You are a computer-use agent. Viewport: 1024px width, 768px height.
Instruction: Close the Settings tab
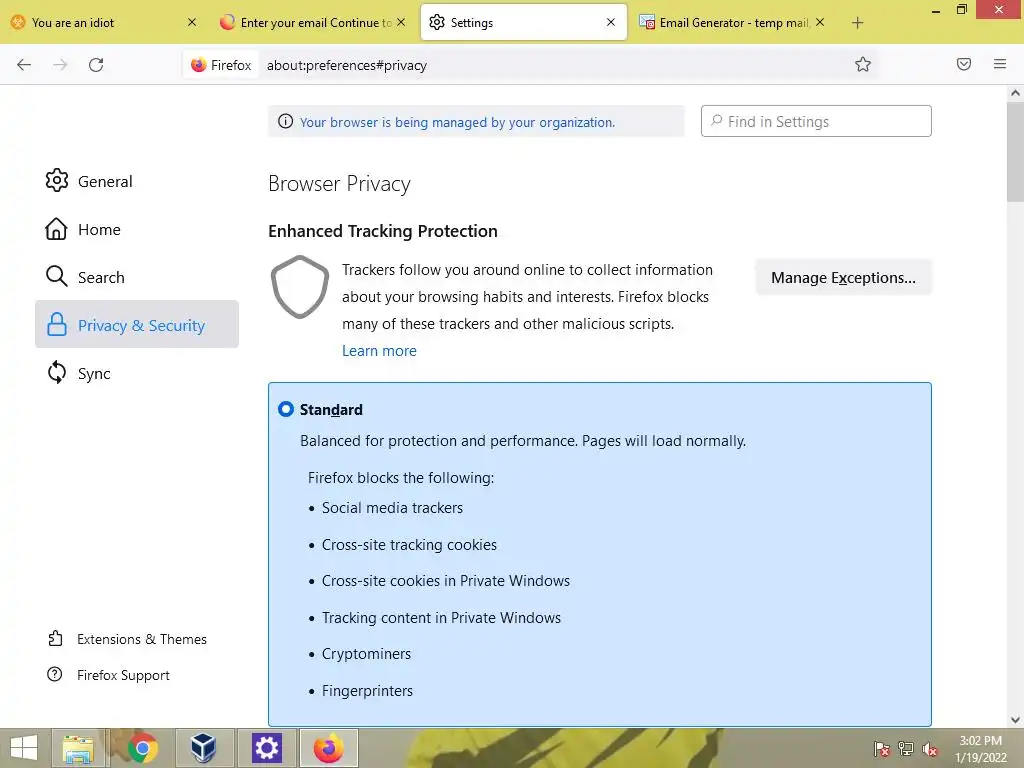coord(611,22)
